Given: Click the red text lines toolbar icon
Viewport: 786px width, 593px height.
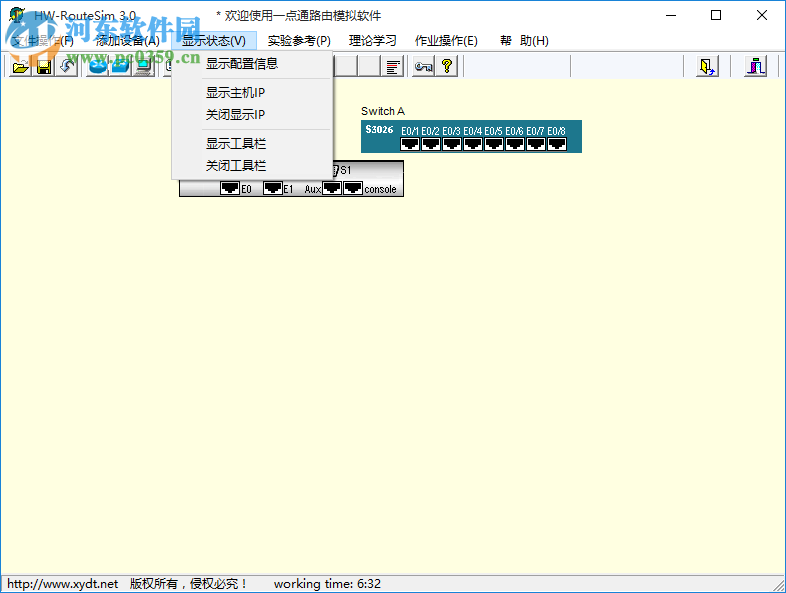Looking at the screenshot, I should point(394,66).
